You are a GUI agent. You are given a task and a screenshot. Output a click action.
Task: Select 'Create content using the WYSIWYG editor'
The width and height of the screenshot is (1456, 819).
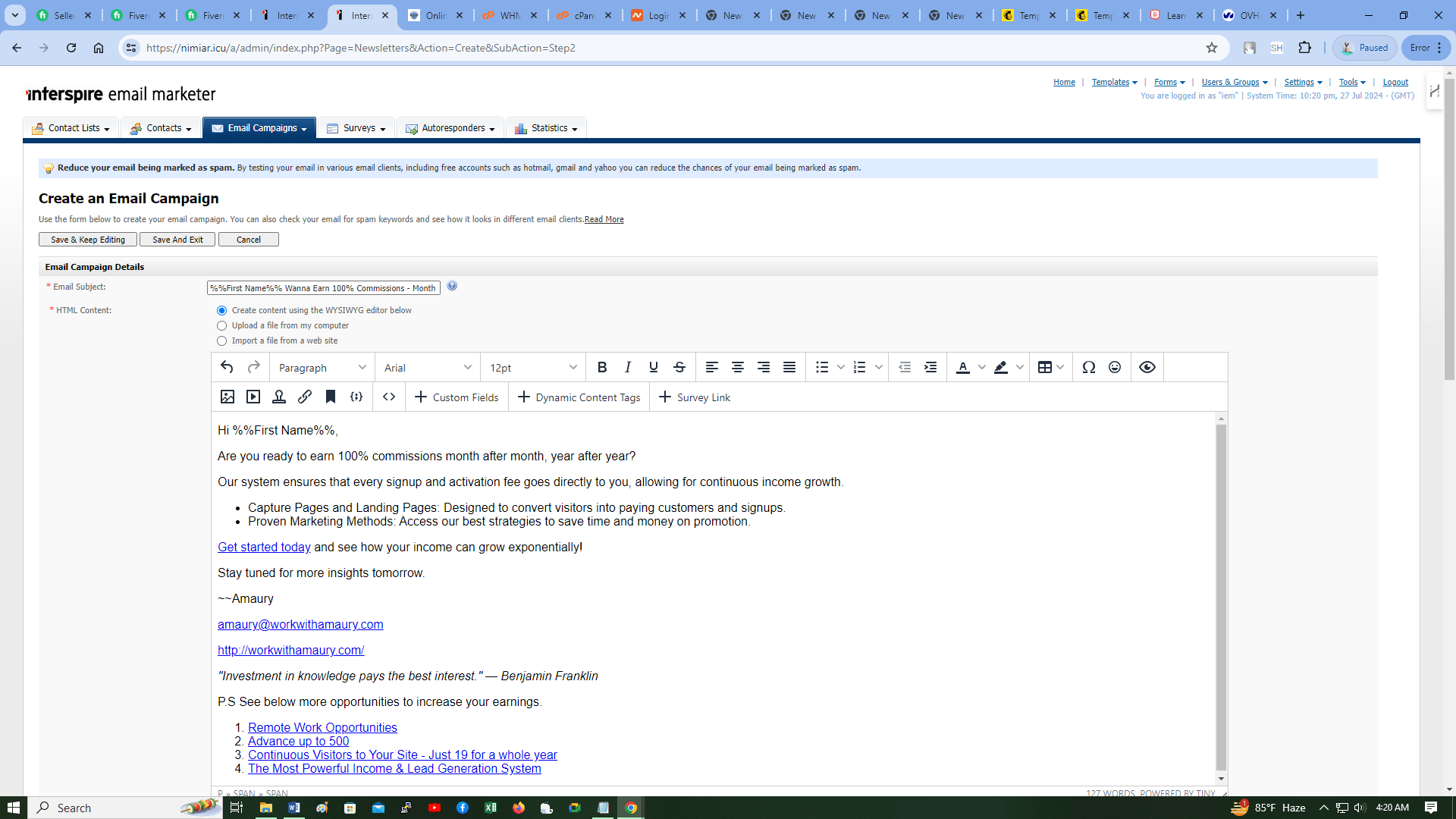pyautogui.click(x=222, y=311)
